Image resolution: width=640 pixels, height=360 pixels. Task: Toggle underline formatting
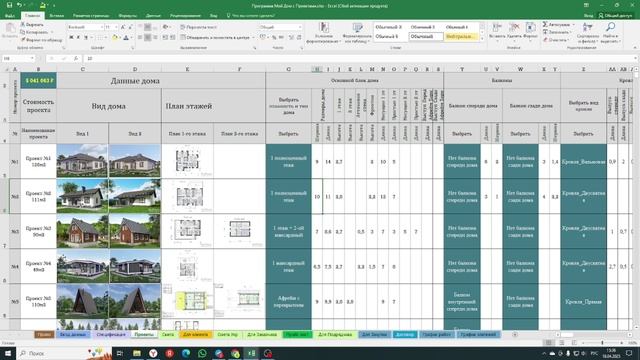(86, 38)
